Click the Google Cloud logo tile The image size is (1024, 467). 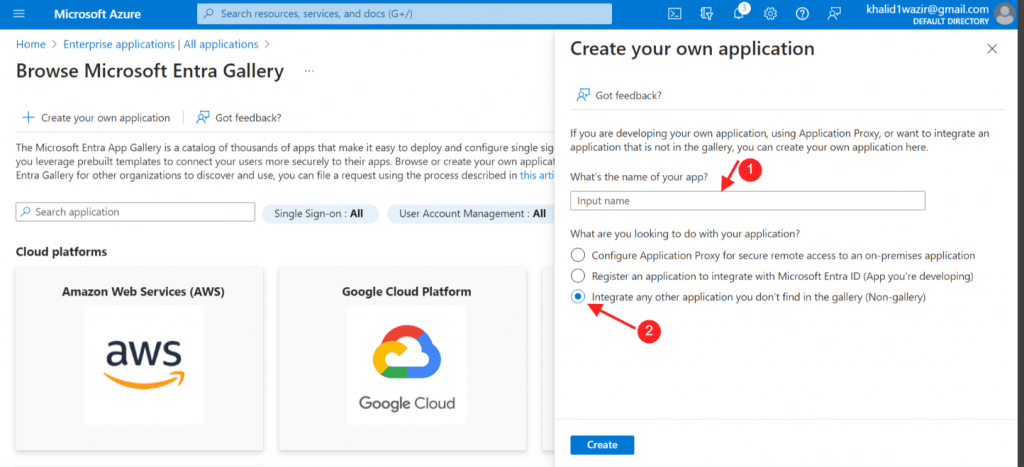coord(407,365)
